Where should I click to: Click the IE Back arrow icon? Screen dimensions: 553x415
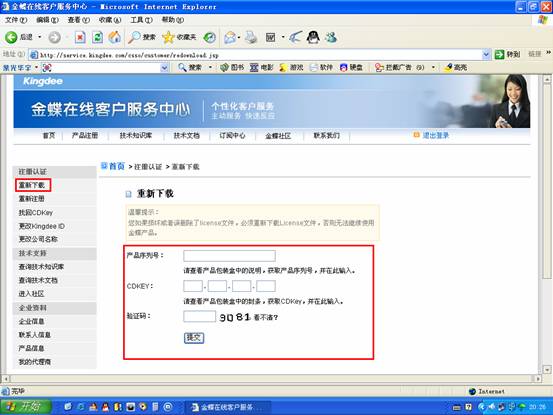tap(11, 37)
